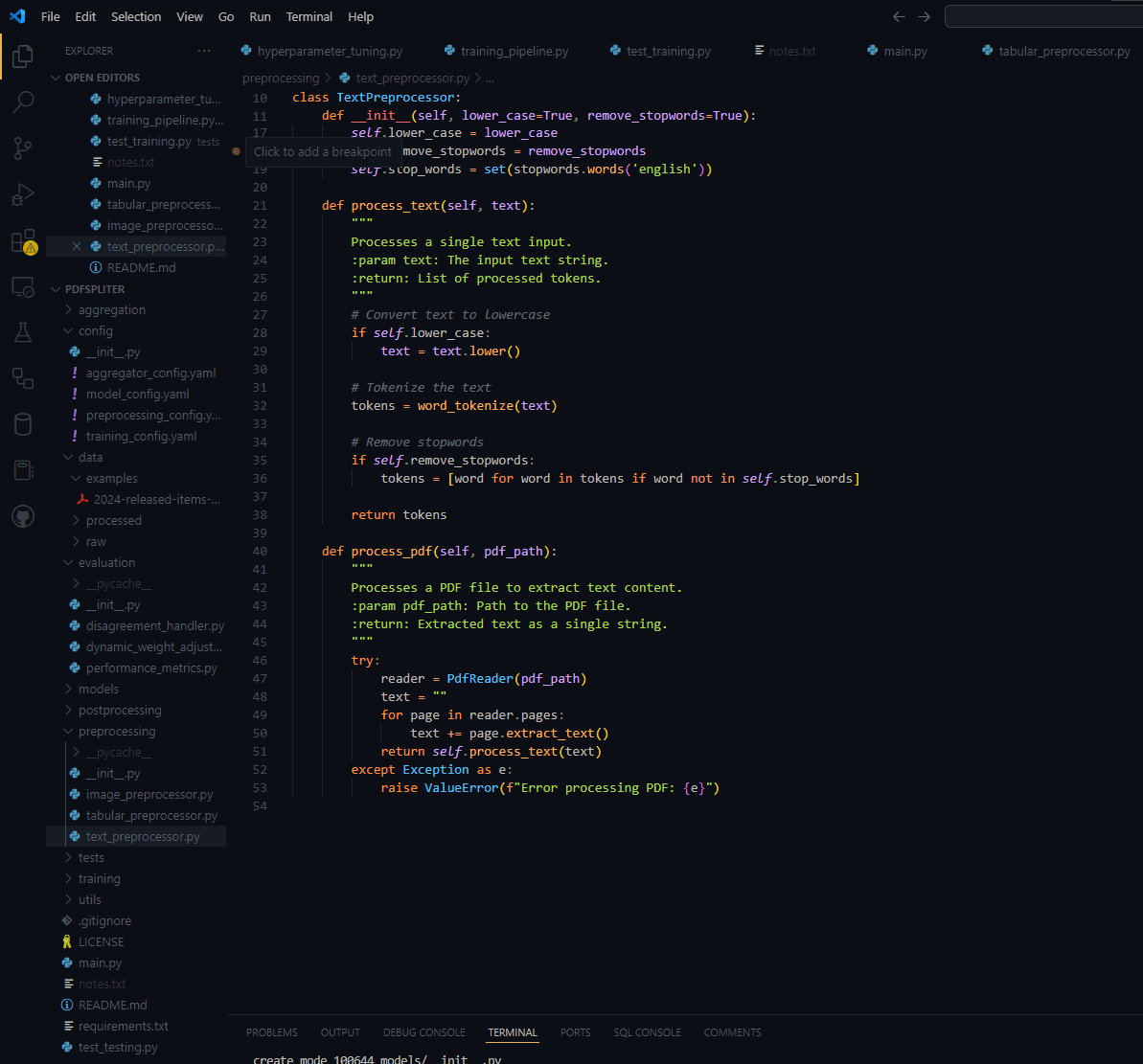The height and width of the screenshot is (1064, 1143).
Task: Open the database cylinder icon view
Action: click(23, 424)
